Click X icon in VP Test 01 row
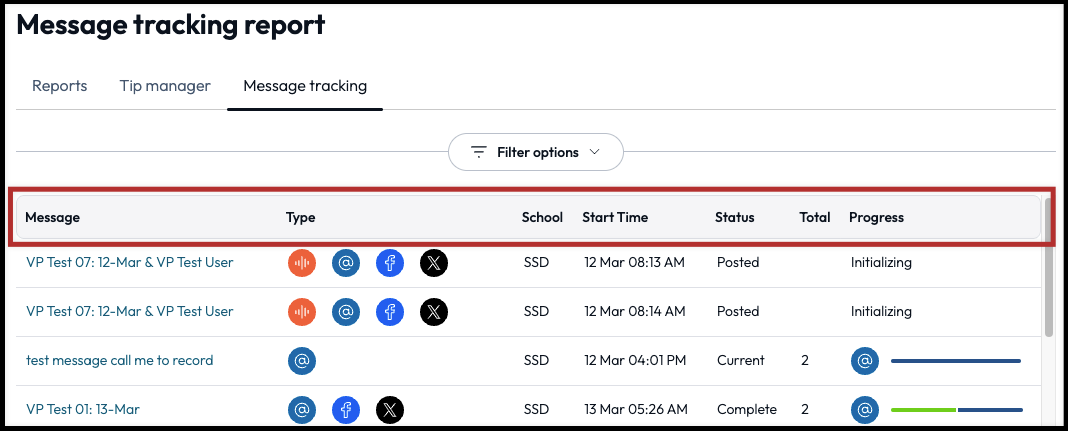The width and height of the screenshot is (1068, 431). 390,410
